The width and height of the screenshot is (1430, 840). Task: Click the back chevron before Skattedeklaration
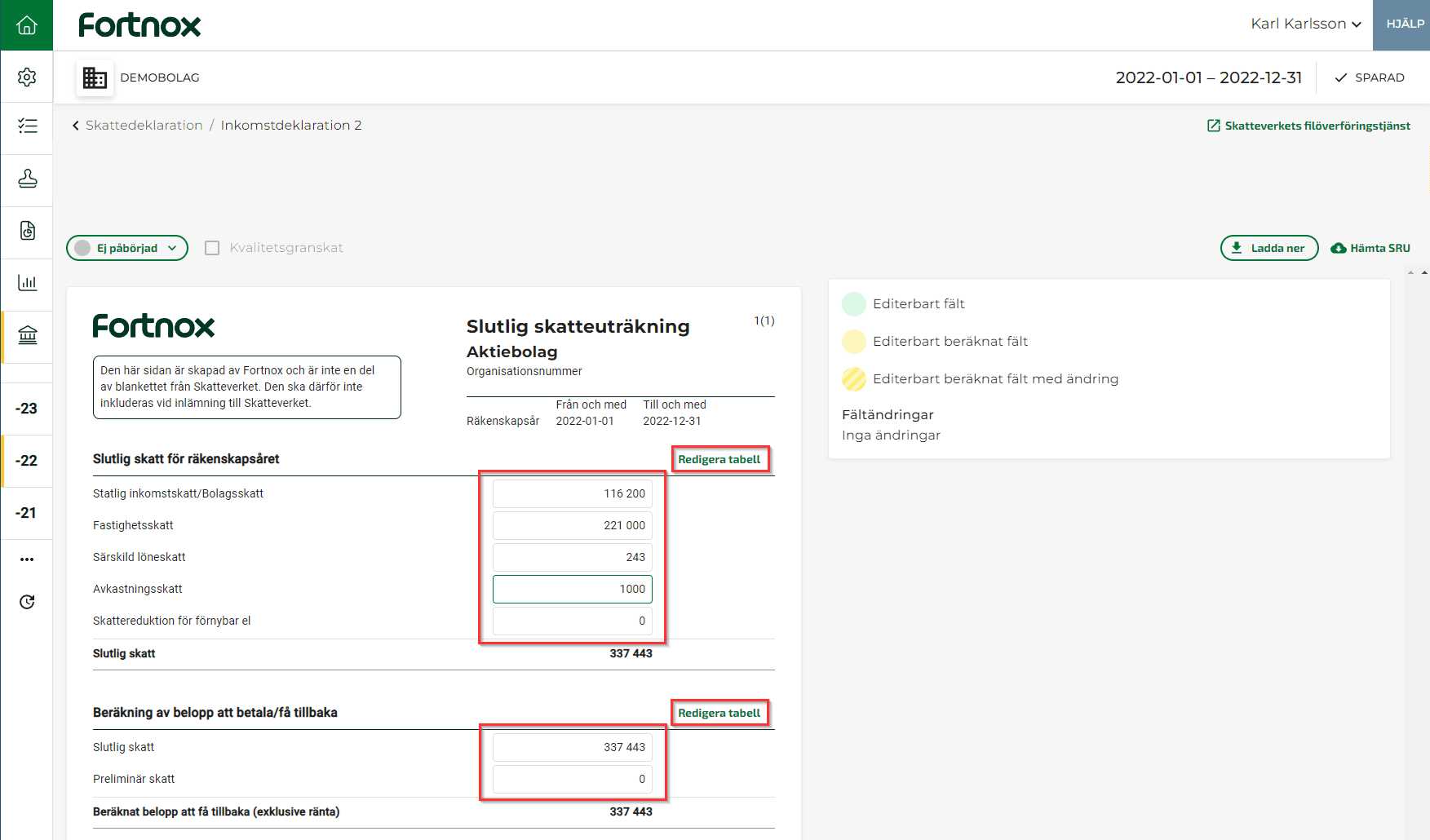point(75,126)
